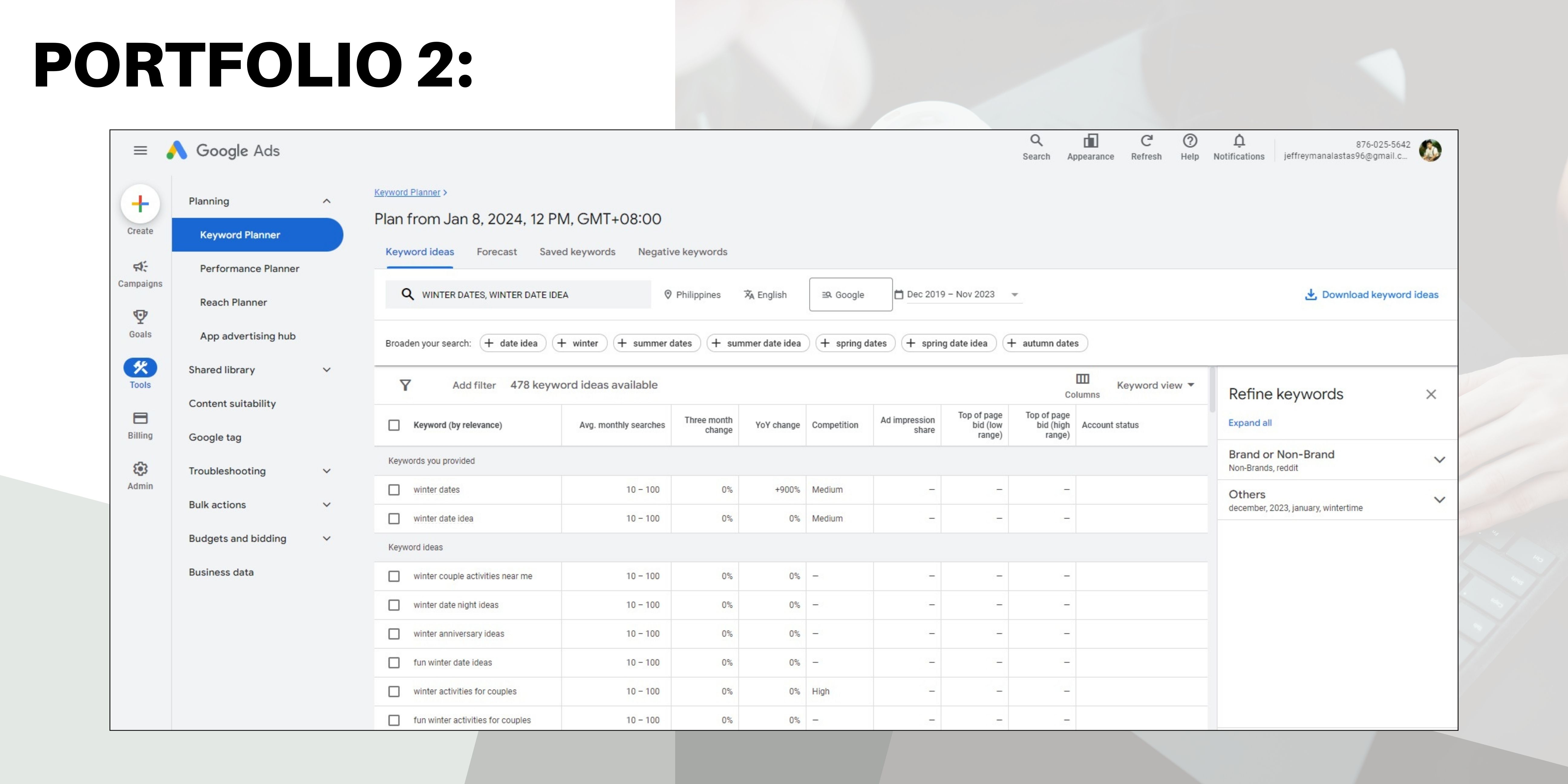Add 'autumn dates' chip
Image resolution: width=1568 pixels, height=784 pixels.
(1044, 343)
